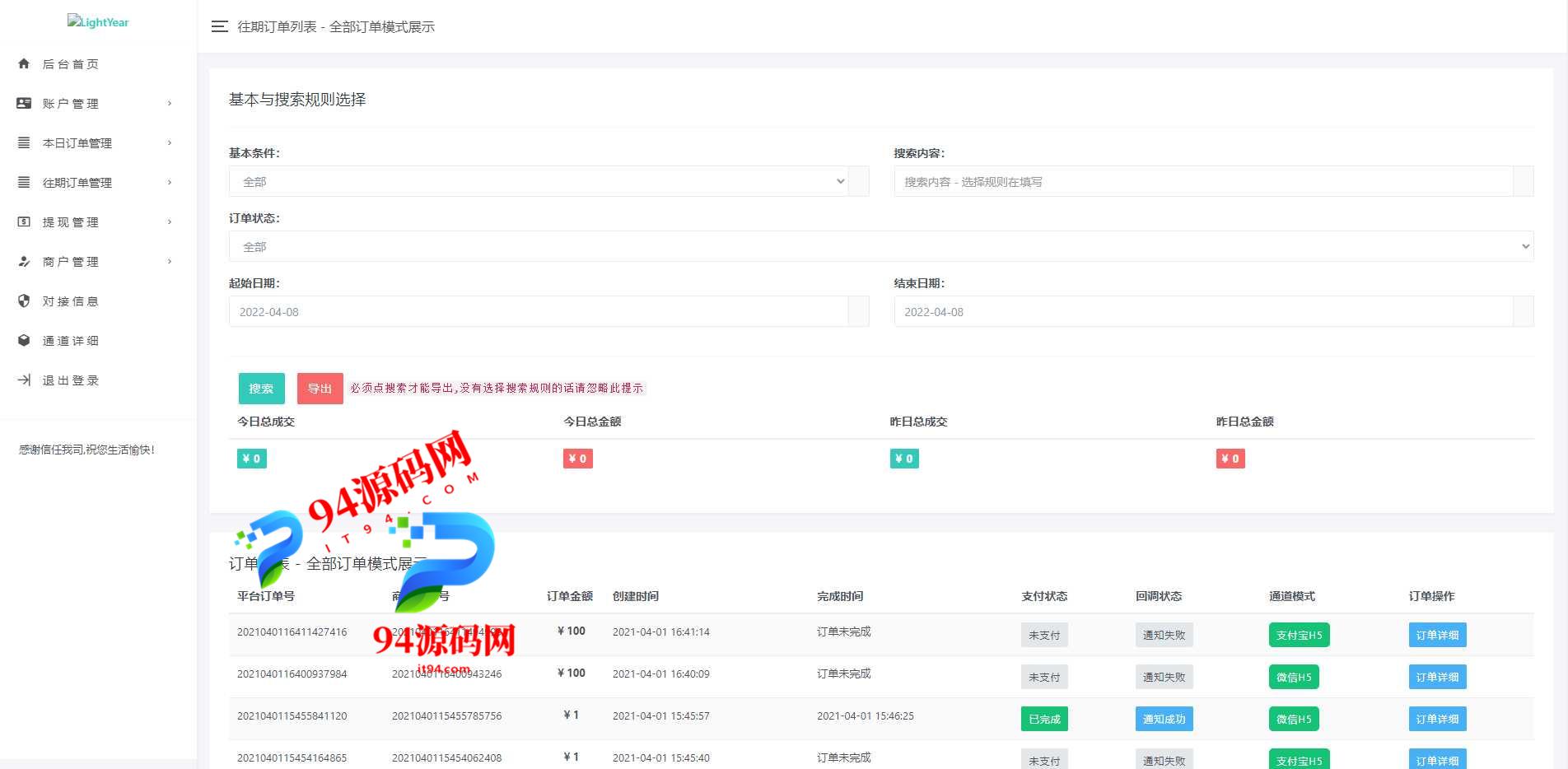The height and width of the screenshot is (769, 1568).
Task: Click the 起始日期 date field
Action: tap(539, 311)
